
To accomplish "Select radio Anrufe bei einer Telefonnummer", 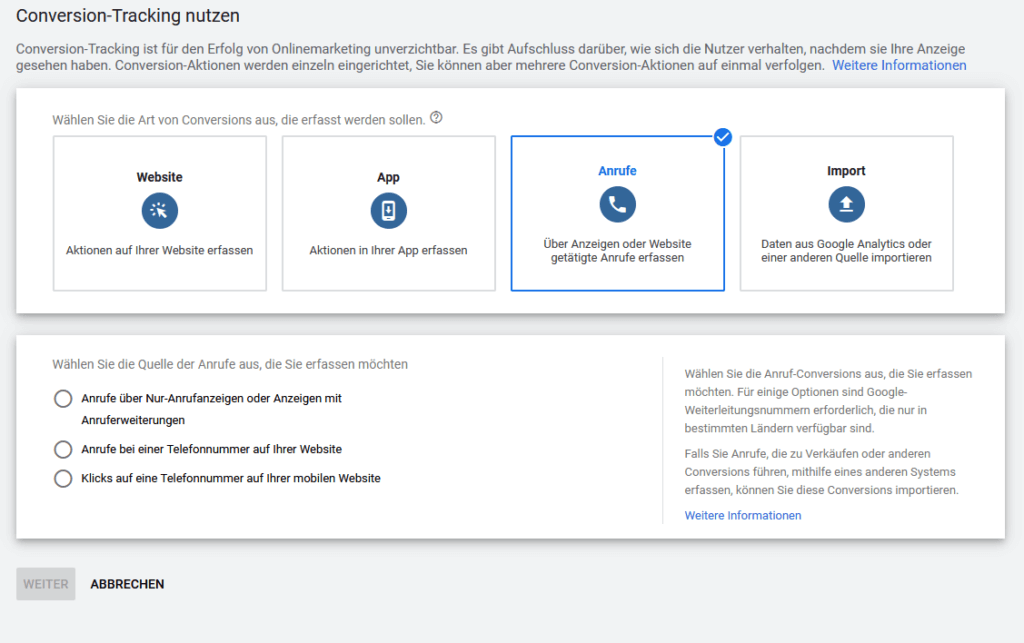I will [x=64, y=449].
